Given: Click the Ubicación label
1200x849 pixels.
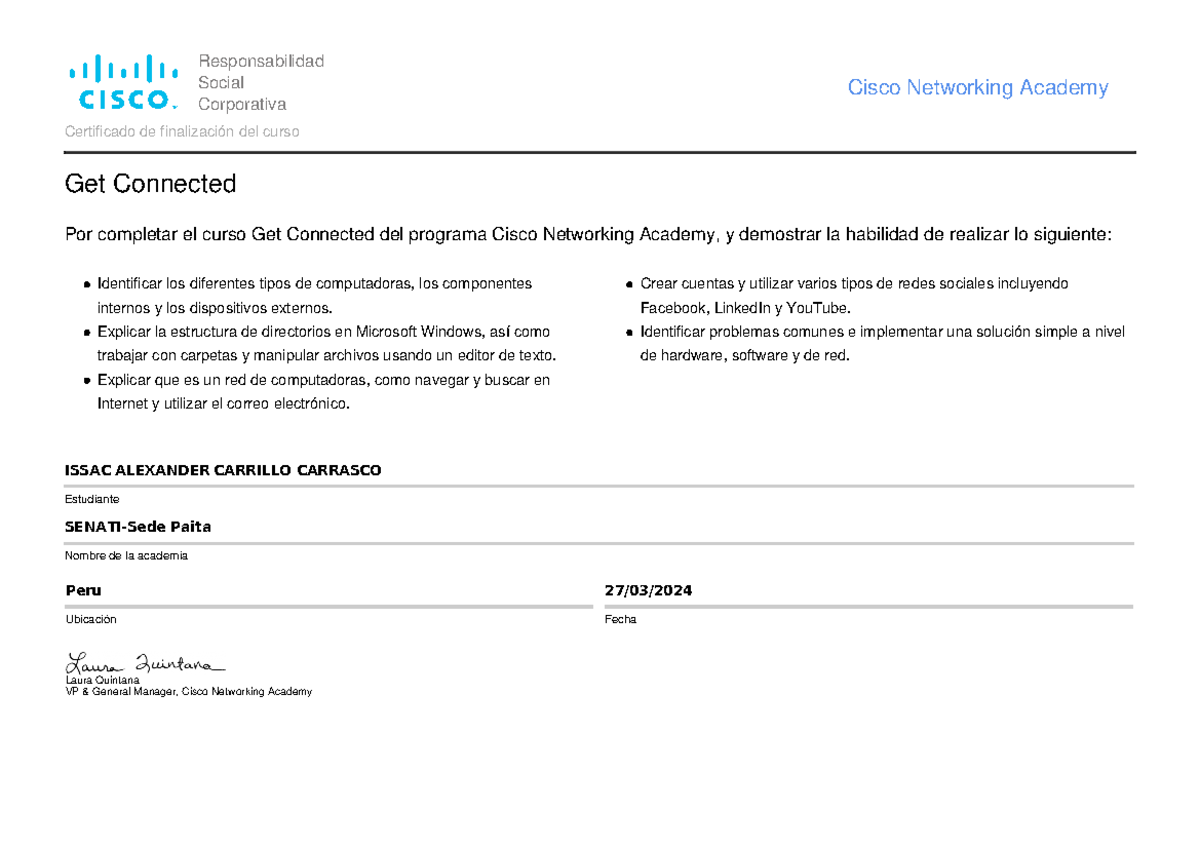Looking at the screenshot, I should point(91,619).
